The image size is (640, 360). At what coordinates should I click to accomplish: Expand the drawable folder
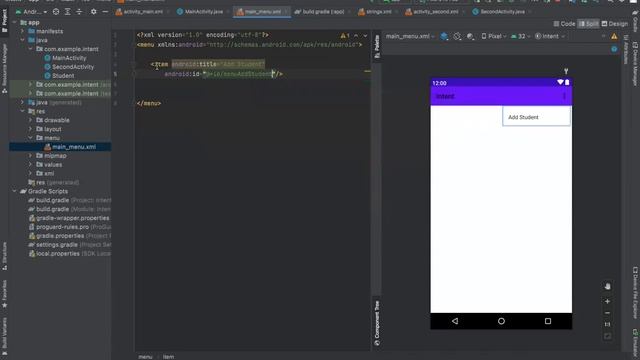30,120
